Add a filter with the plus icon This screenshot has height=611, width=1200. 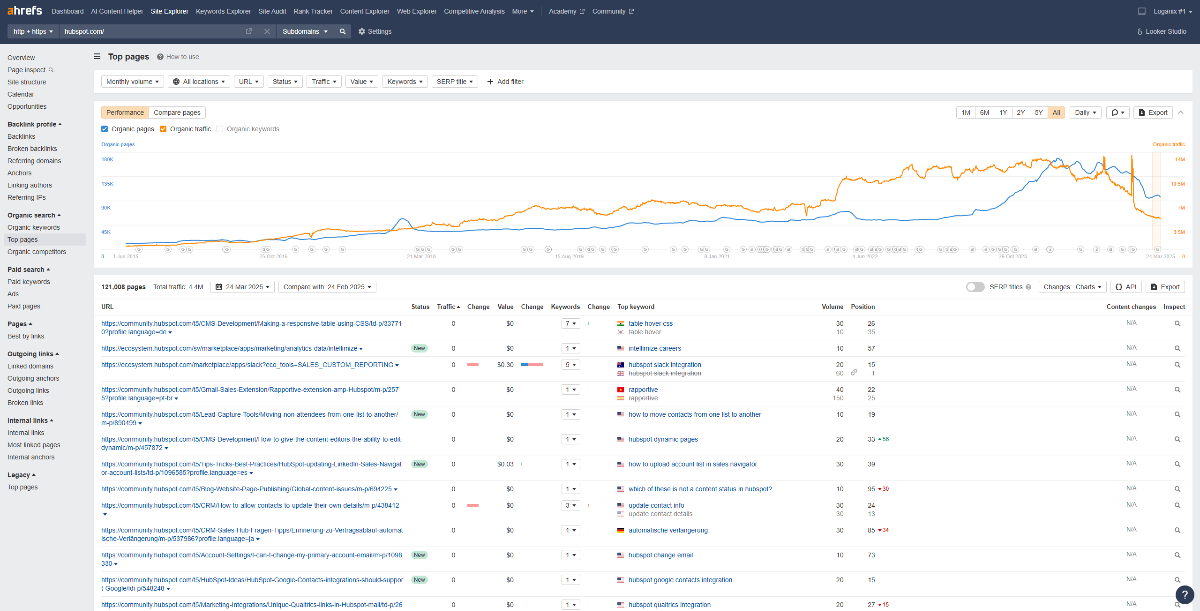(505, 81)
